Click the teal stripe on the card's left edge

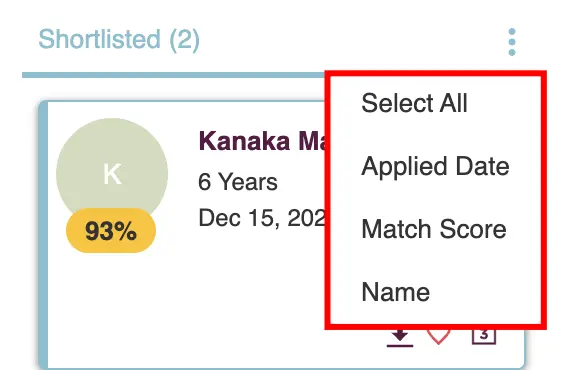pyautogui.click(x=43, y=236)
